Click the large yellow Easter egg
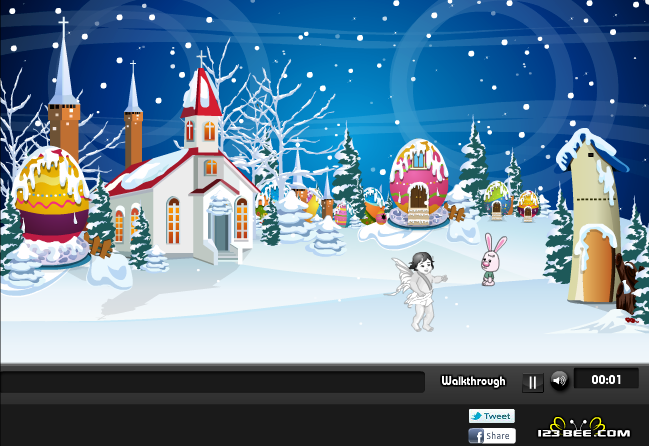649x446 pixels. 50,194
